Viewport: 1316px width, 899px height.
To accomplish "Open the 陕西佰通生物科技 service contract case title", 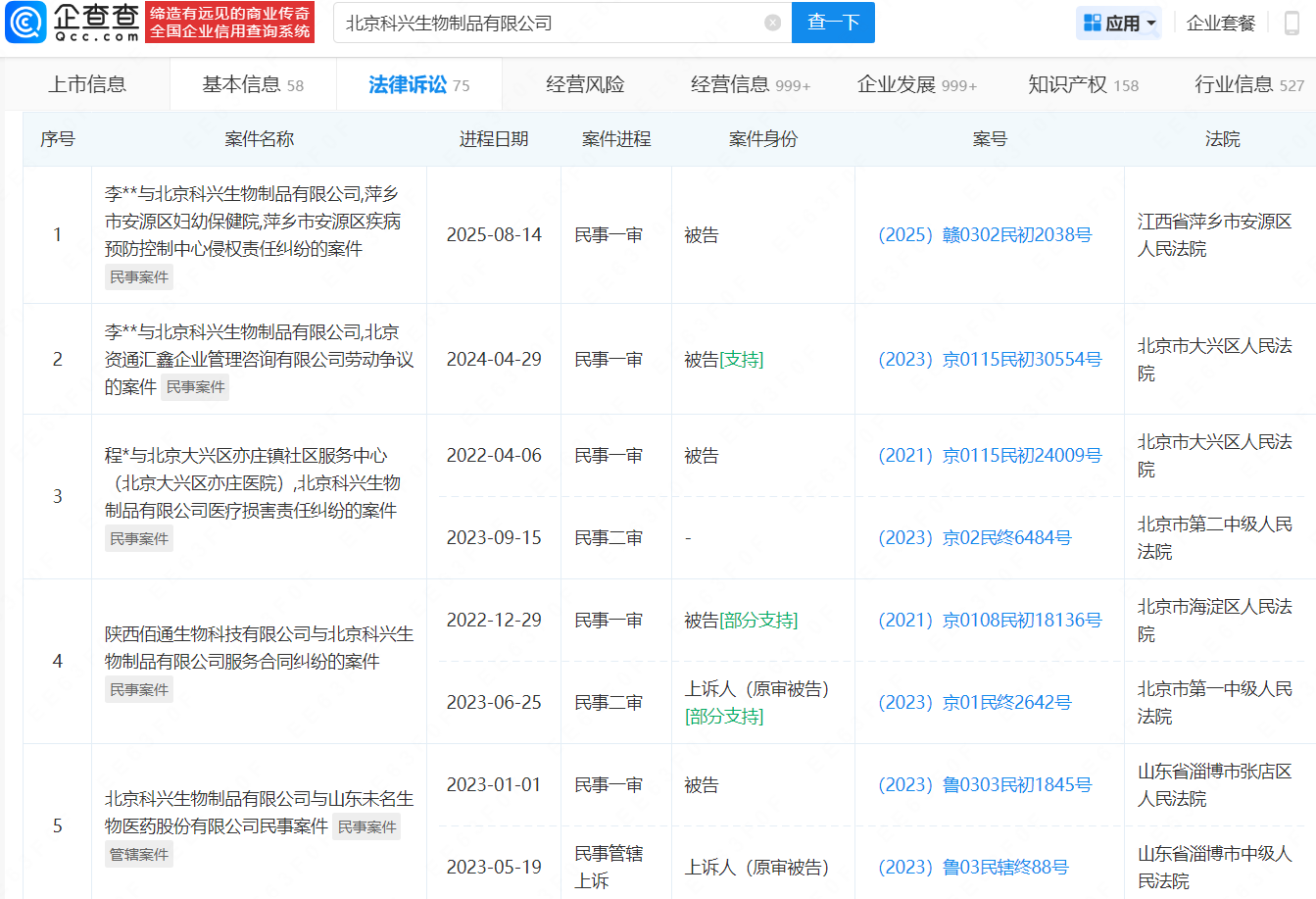I will pyautogui.click(x=259, y=648).
